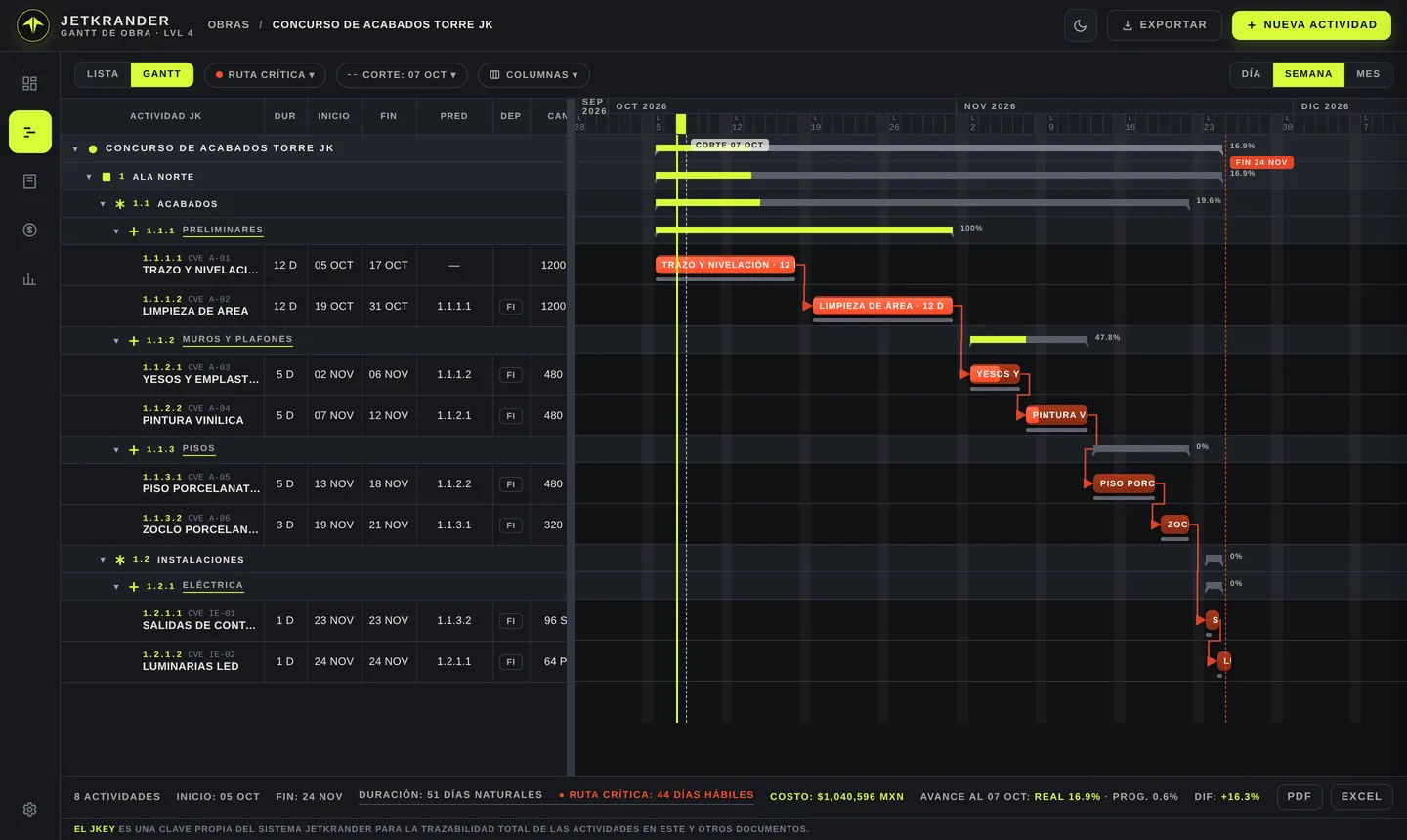Sort by the Inicio column header

334,116
